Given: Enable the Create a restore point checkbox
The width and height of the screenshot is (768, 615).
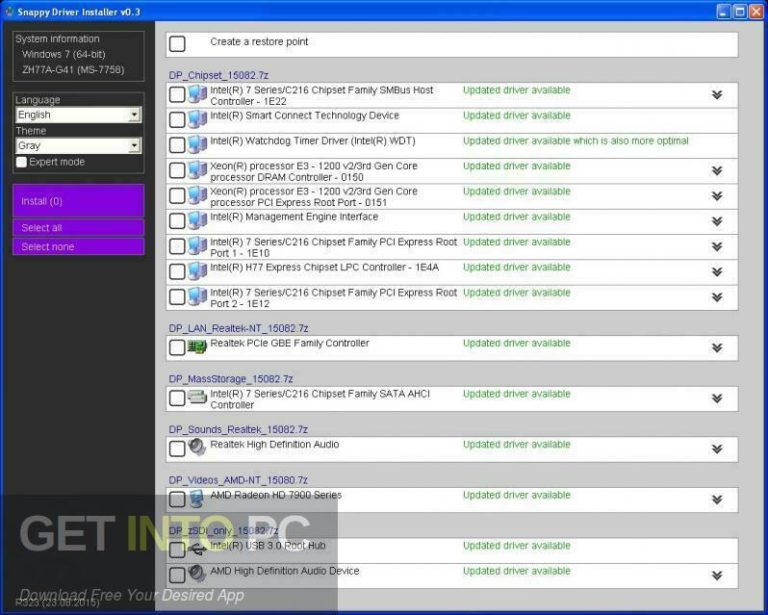Looking at the screenshot, I should tap(177, 44).
